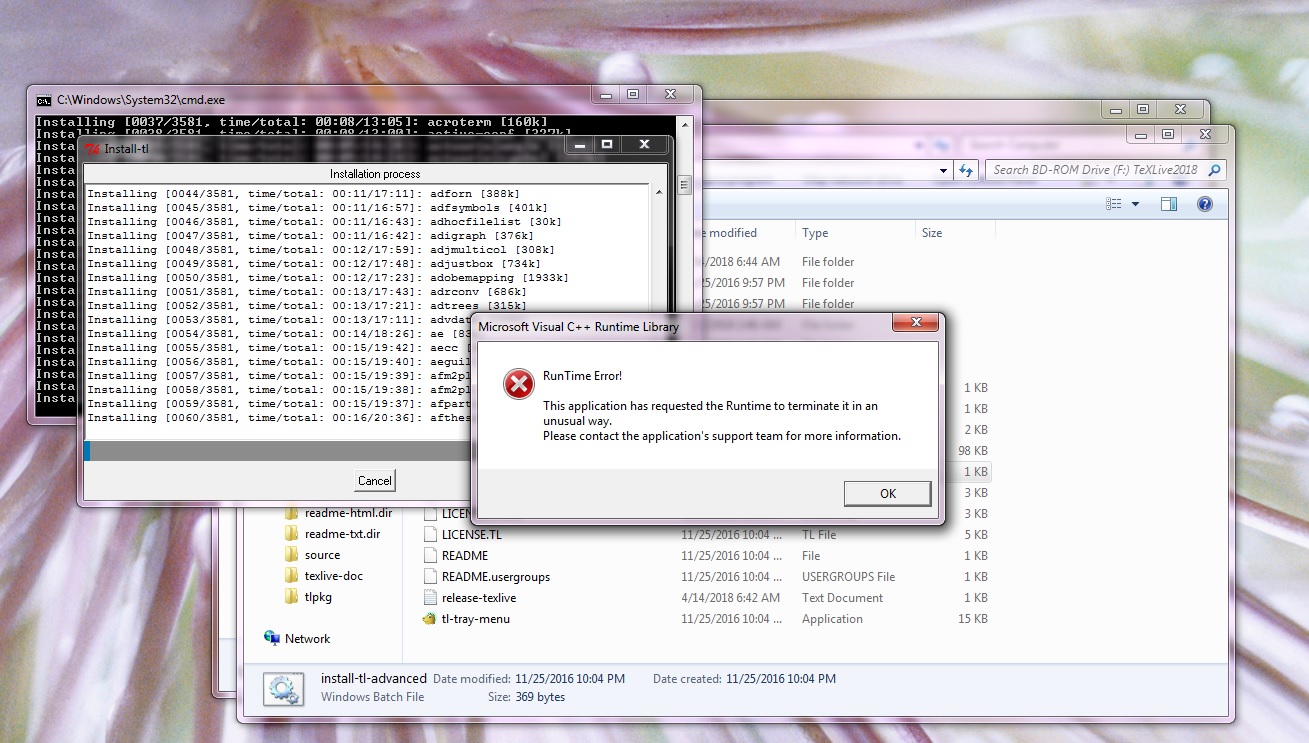Focus the Search BD-ROM Drive search box
1309x743 pixels.
pyautogui.click(x=1105, y=170)
